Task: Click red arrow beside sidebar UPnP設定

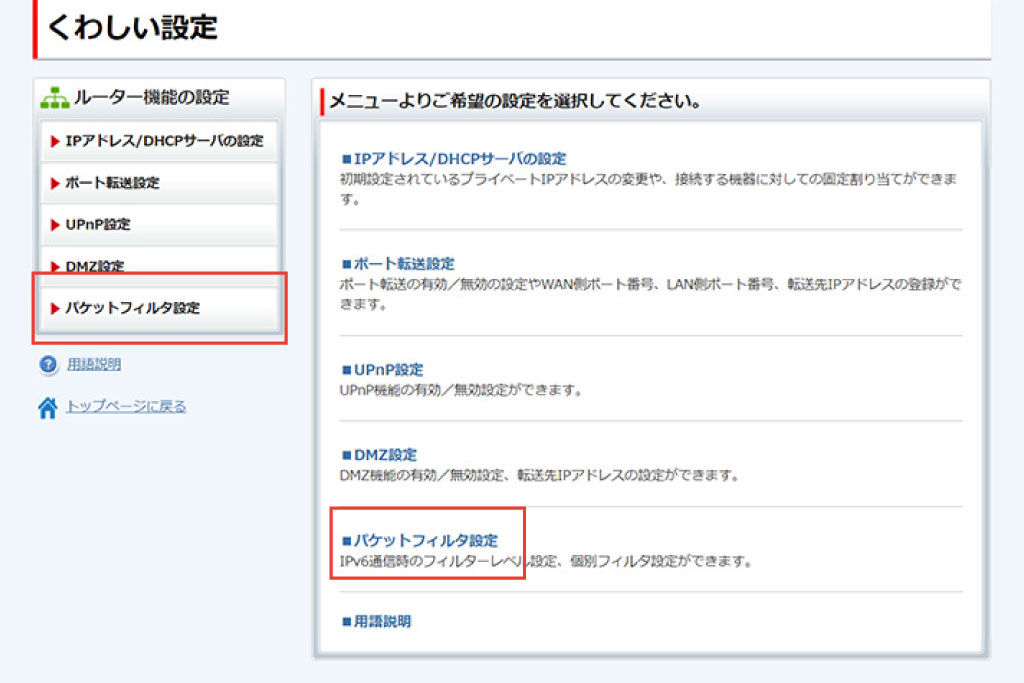Action: coord(55,225)
